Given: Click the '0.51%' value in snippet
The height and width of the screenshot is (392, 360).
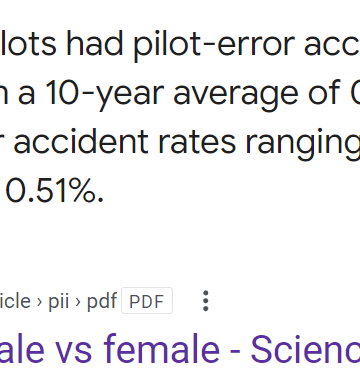Looking at the screenshot, I should pyautogui.click(x=55, y=191).
